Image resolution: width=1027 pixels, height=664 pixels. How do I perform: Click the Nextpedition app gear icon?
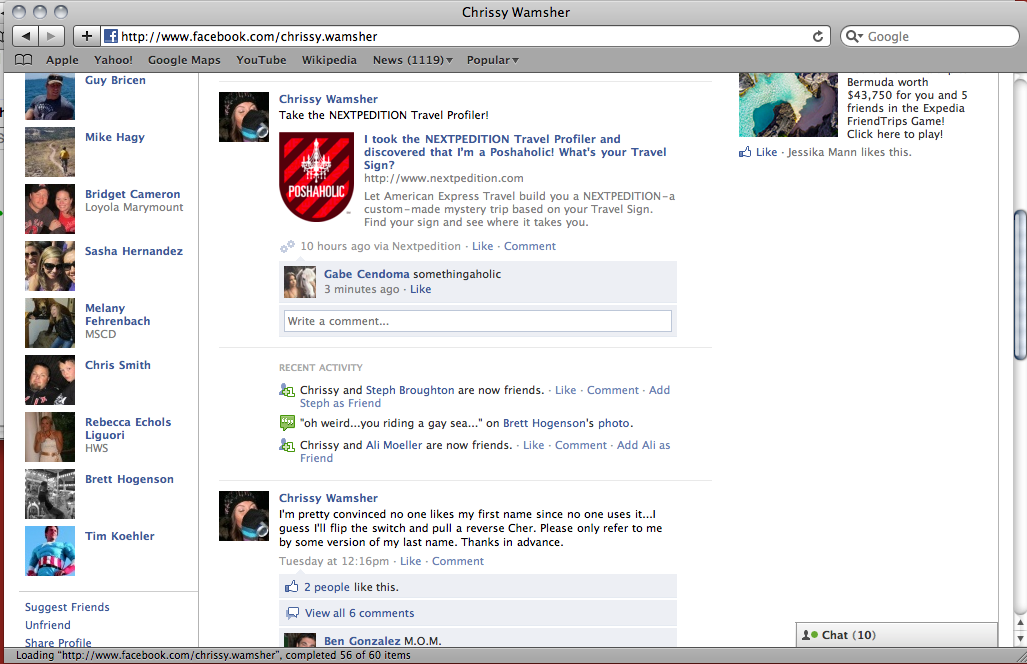pyautogui.click(x=287, y=246)
